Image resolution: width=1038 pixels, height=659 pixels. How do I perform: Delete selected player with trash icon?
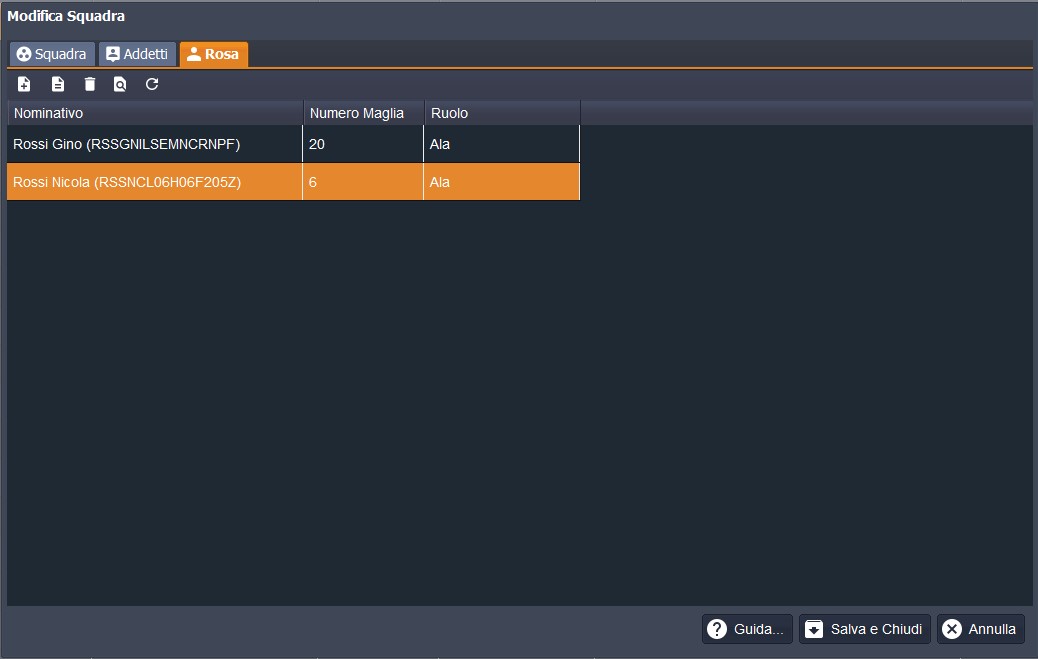click(90, 85)
